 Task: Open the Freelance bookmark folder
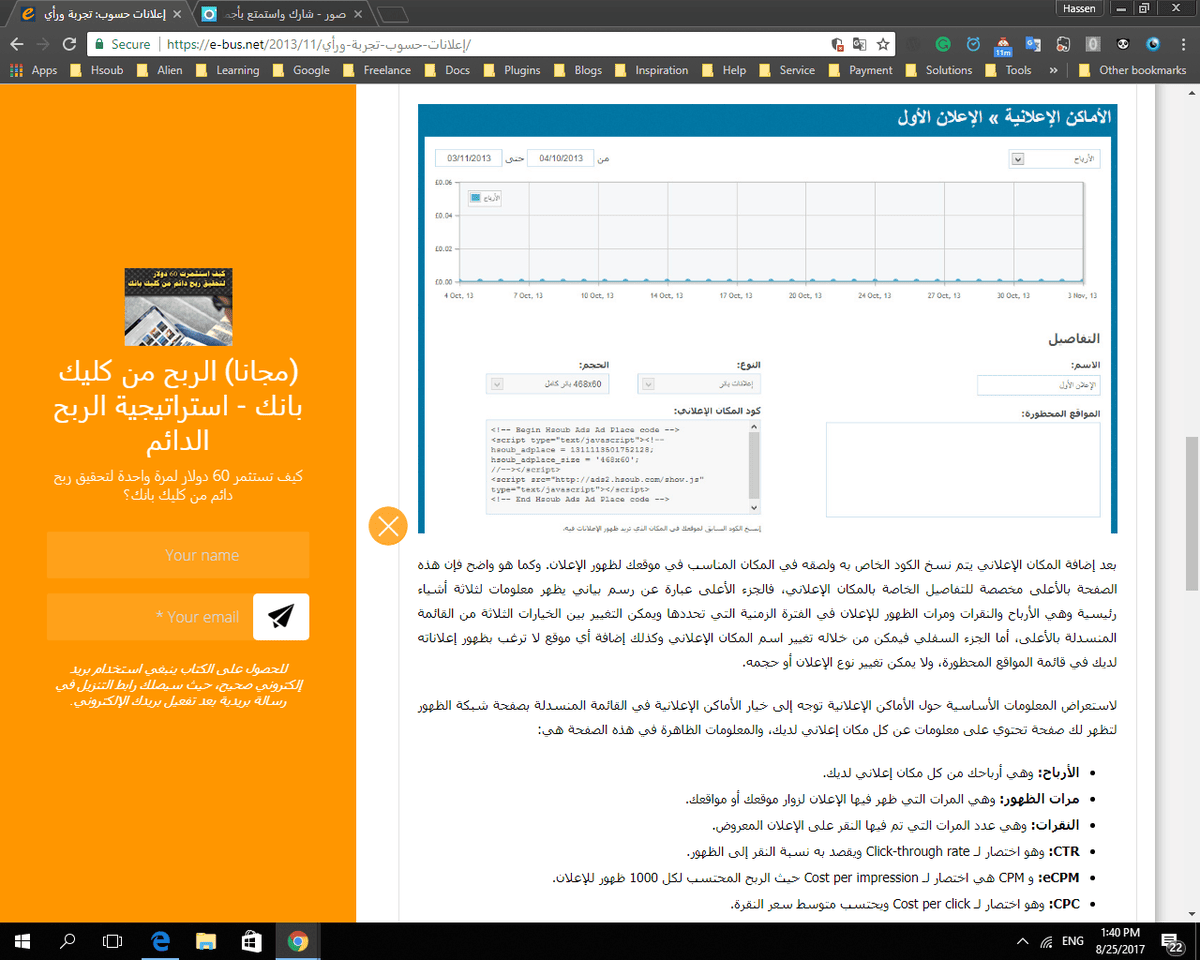376,70
